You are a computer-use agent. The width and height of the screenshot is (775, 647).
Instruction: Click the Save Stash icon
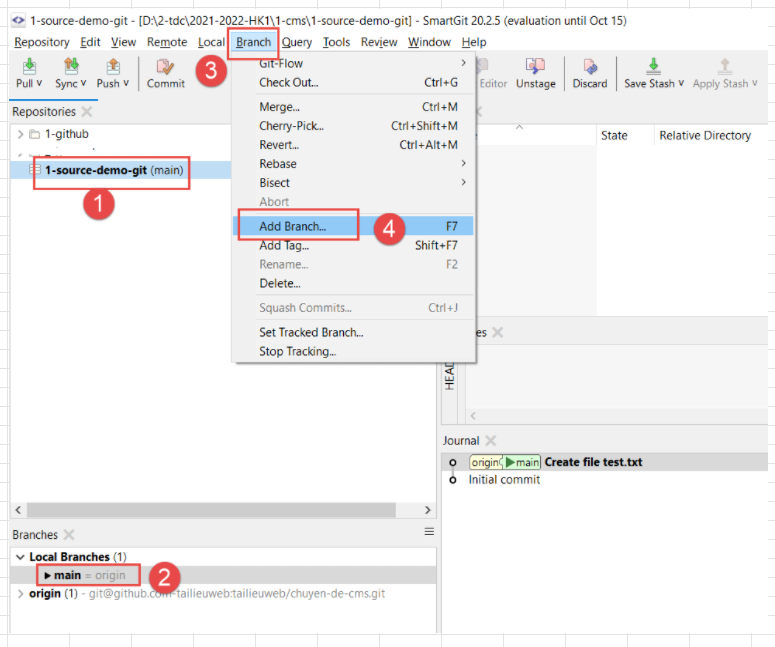pos(653,66)
